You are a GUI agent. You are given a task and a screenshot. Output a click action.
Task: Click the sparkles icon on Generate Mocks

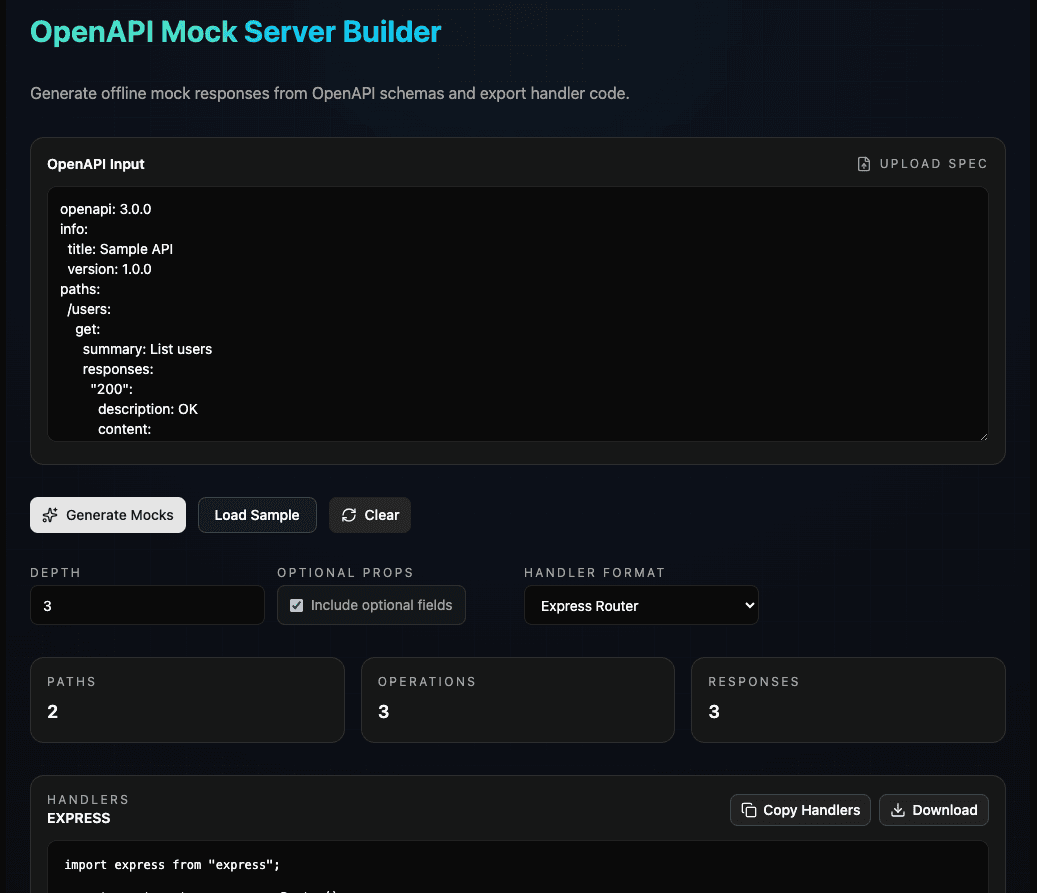click(x=50, y=515)
